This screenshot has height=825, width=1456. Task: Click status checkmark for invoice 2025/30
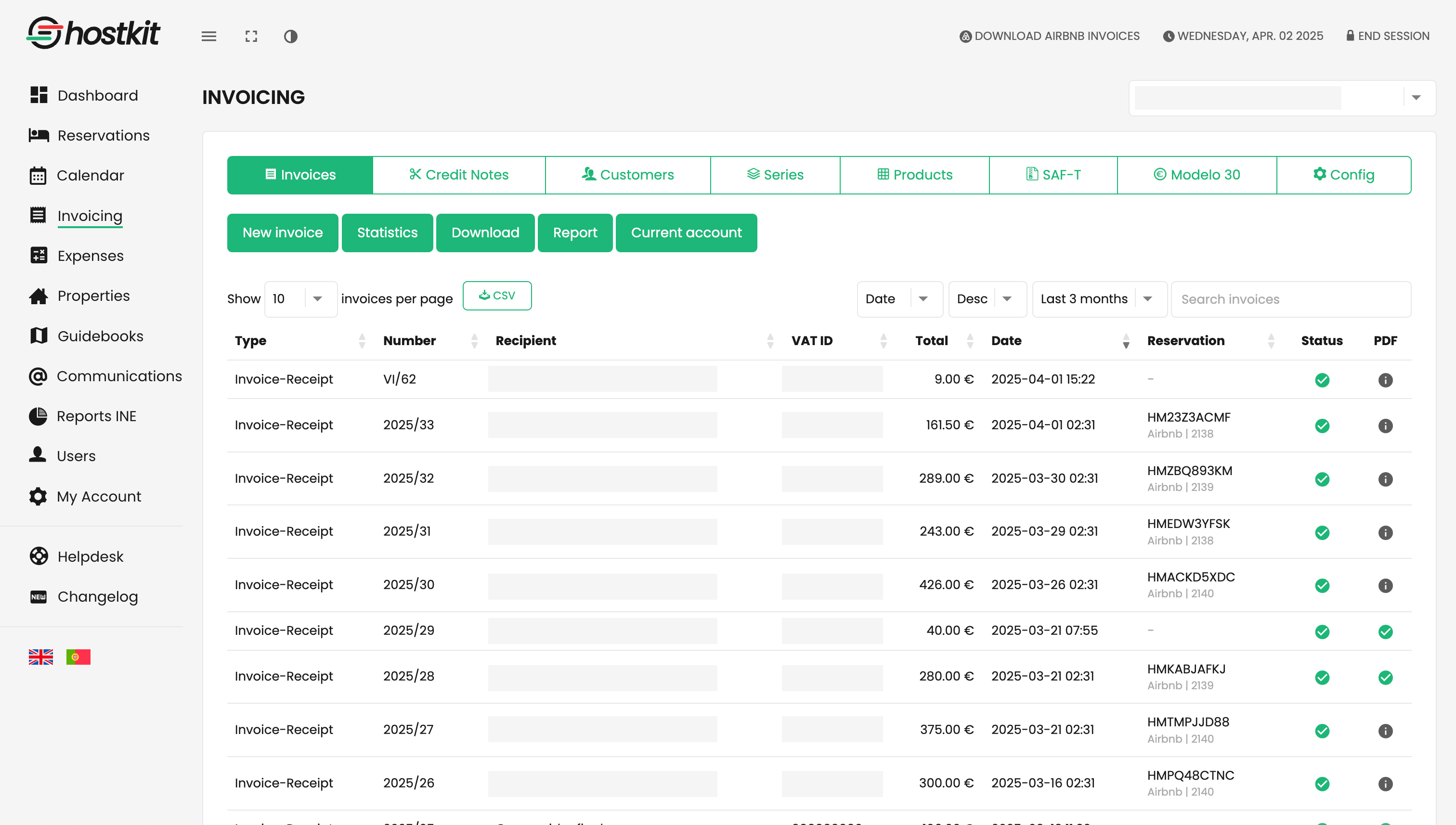(x=1322, y=586)
